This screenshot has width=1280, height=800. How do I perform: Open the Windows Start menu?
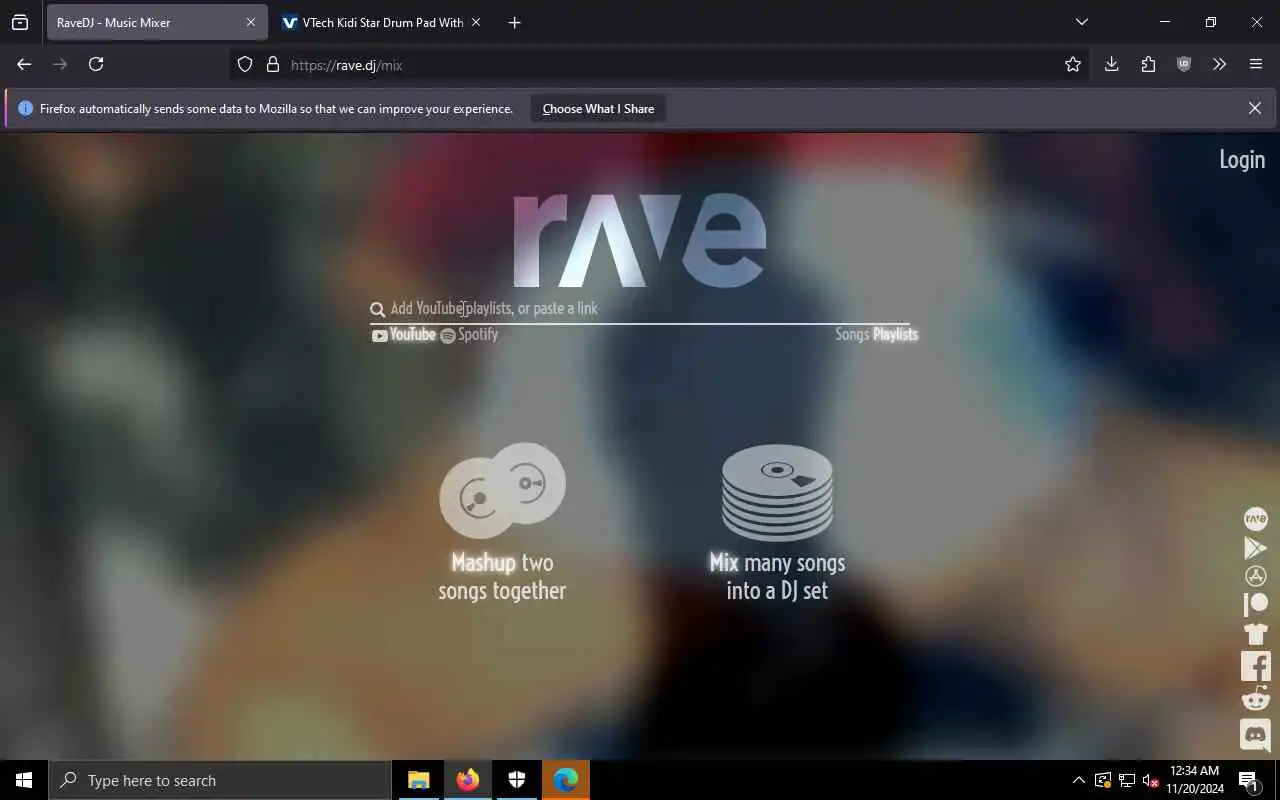click(x=24, y=780)
